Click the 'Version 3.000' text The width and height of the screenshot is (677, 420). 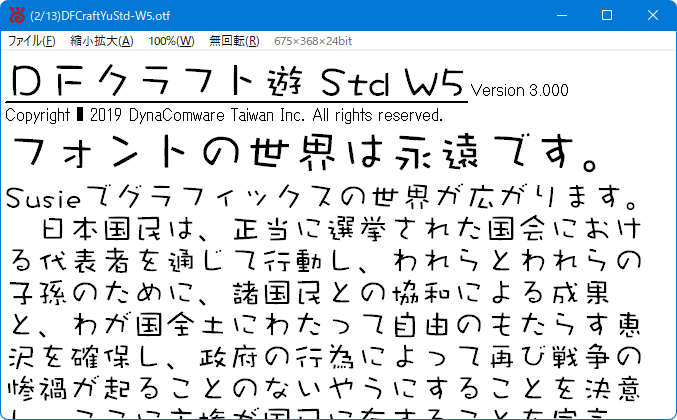tap(519, 90)
